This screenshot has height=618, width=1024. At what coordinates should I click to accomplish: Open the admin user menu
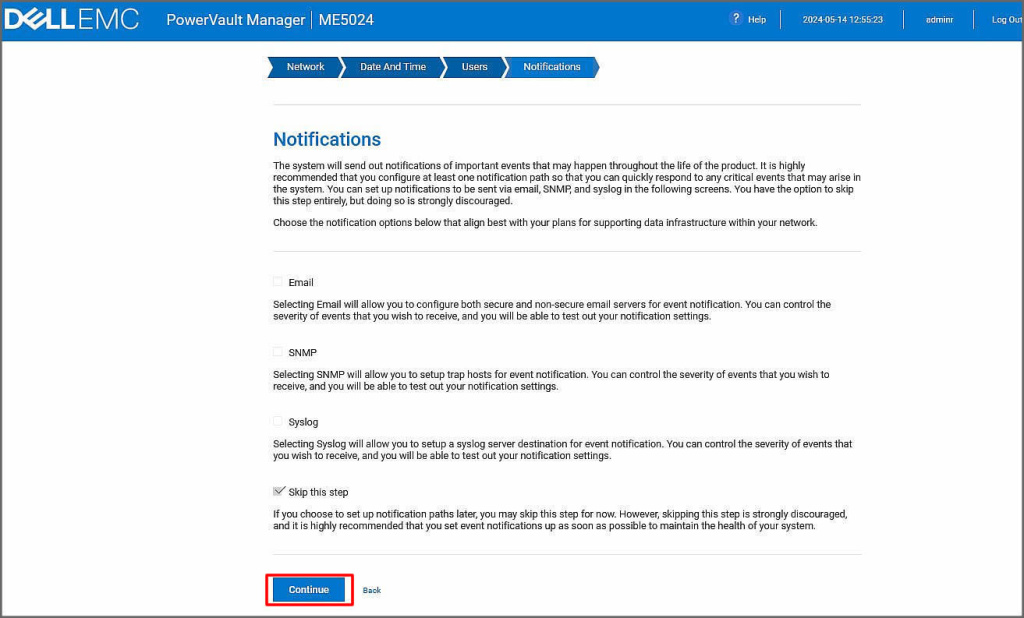coord(939,20)
